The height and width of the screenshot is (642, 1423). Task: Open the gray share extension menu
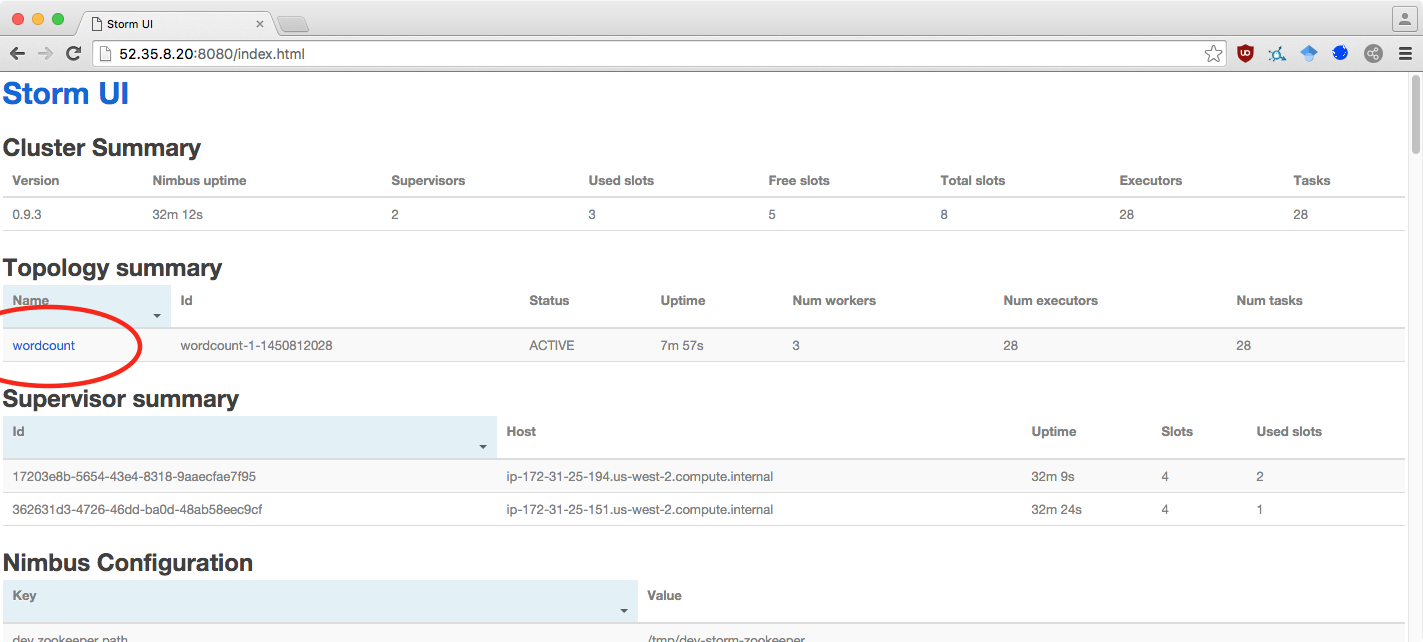click(x=1373, y=53)
